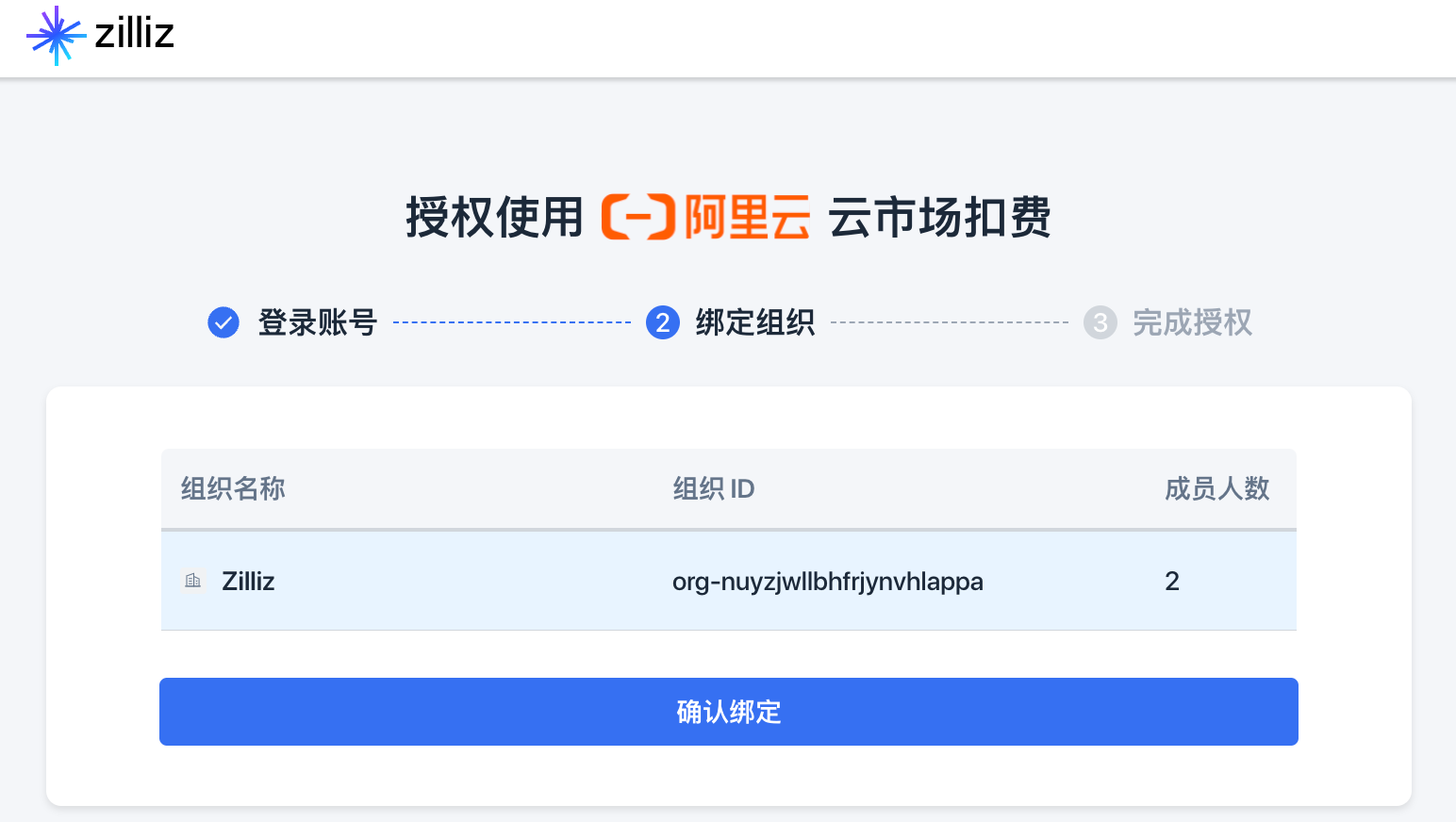1456x822 pixels.
Task: Jump to the 完成授权 step
Action: pyautogui.click(x=1192, y=322)
